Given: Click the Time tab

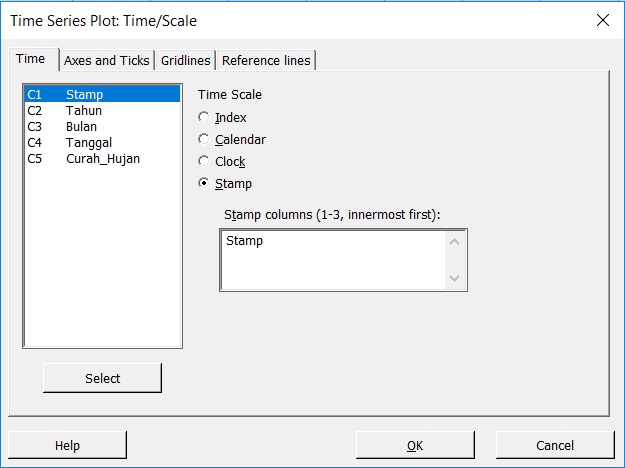Looking at the screenshot, I should [x=30, y=60].
